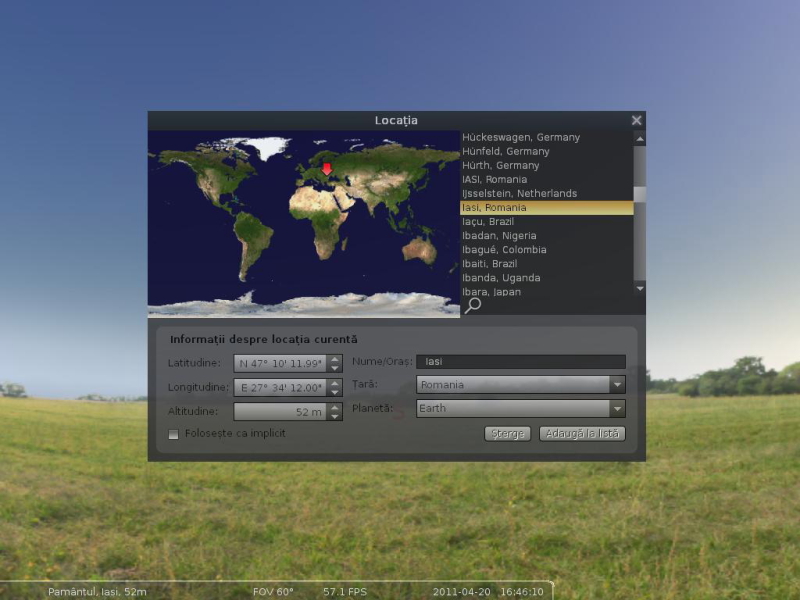This screenshot has width=800, height=600.
Task: Enable the 'Folosește ca implicit' checkbox
Action: coord(174,434)
